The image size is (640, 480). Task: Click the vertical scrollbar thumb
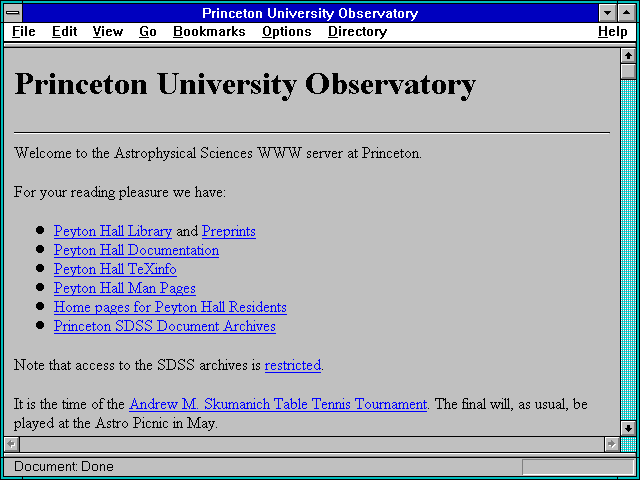(628, 71)
